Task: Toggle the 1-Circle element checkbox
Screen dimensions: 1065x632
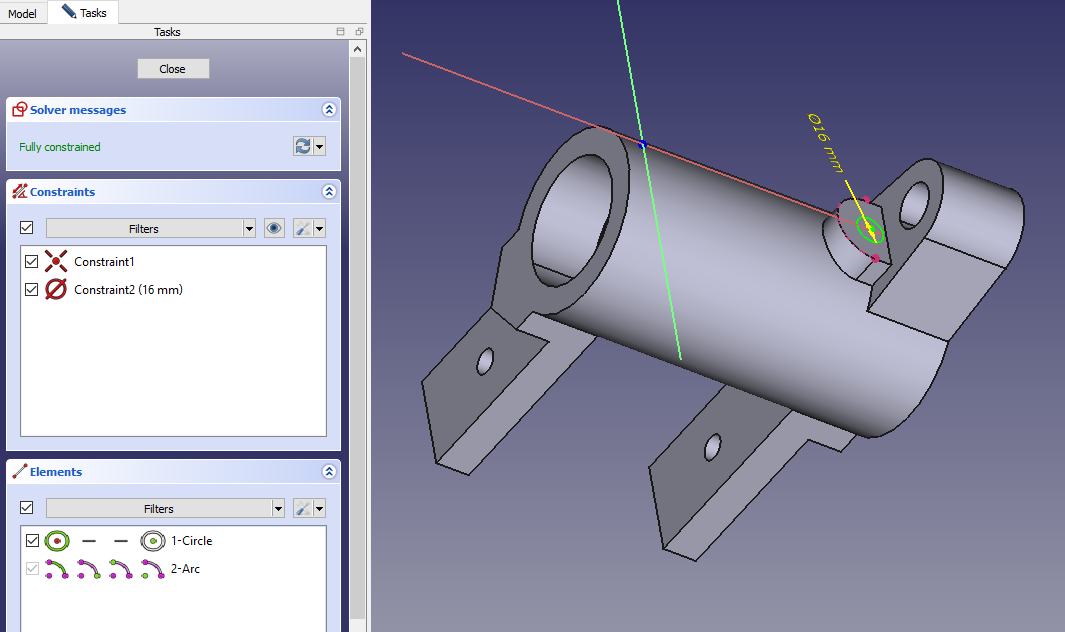Action: [31, 541]
